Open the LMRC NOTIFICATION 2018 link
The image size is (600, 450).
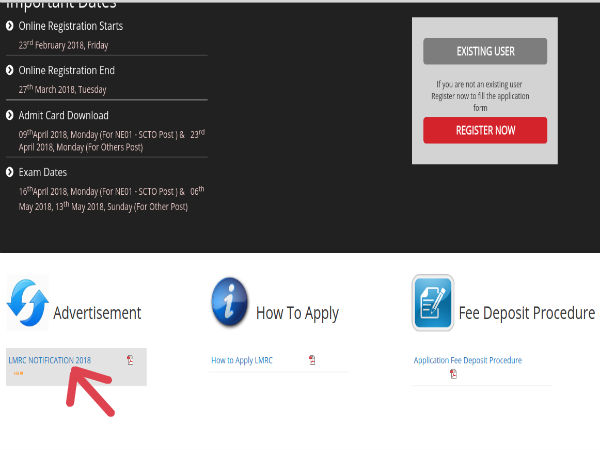pyautogui.click(x=49, y=360)
